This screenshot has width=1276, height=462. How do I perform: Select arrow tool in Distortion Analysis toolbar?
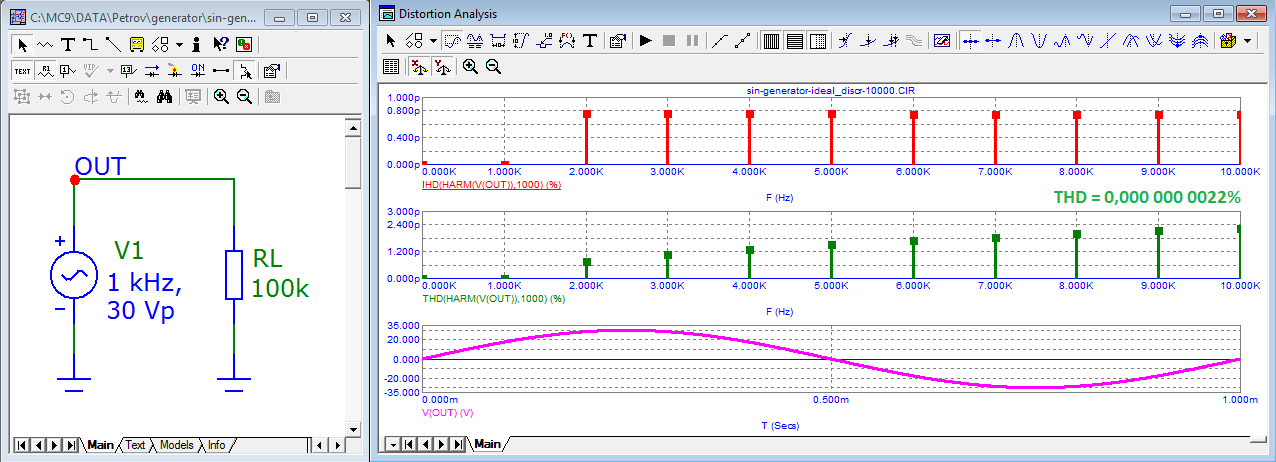(392, 41)
